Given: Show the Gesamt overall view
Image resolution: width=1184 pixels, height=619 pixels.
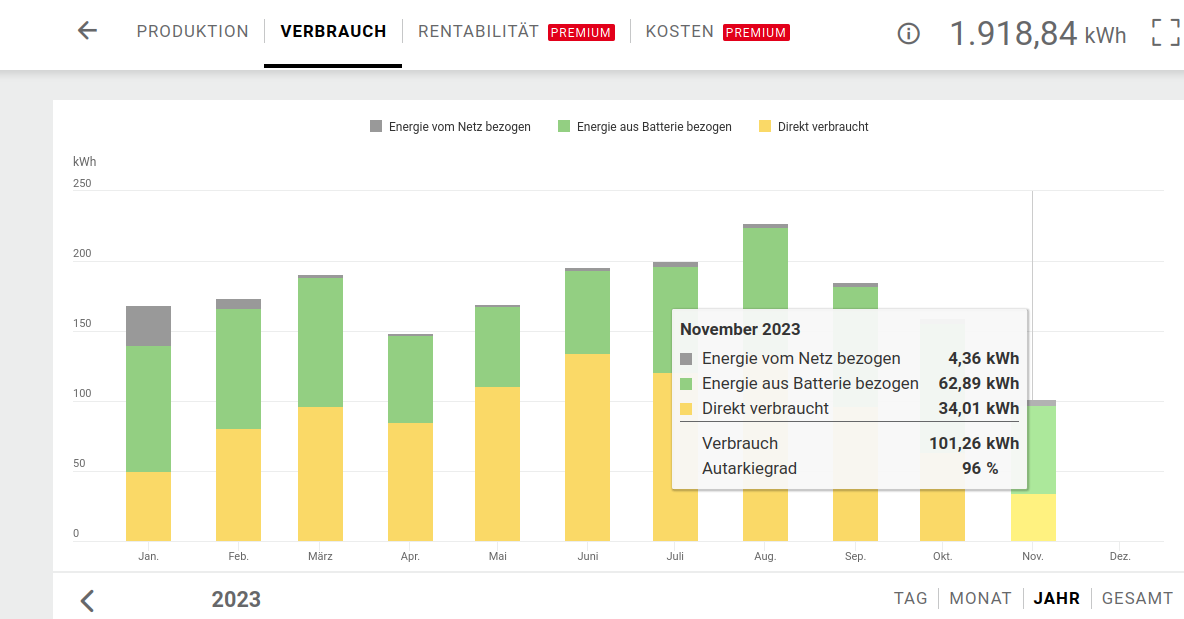Looking at the screenshot, I should tap(1137, 598).
